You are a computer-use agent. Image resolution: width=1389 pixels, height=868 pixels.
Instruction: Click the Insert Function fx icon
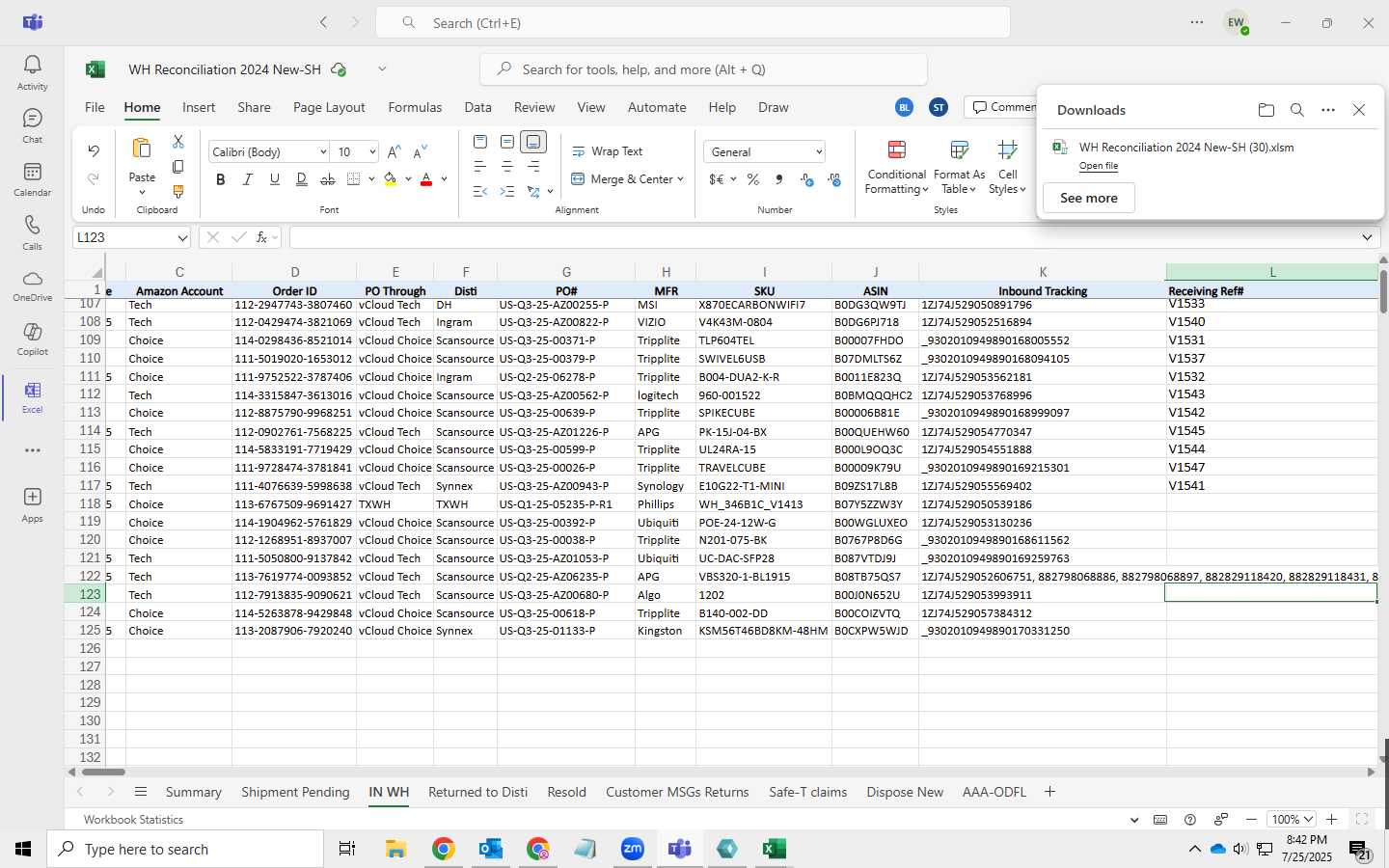pos(261,237)
